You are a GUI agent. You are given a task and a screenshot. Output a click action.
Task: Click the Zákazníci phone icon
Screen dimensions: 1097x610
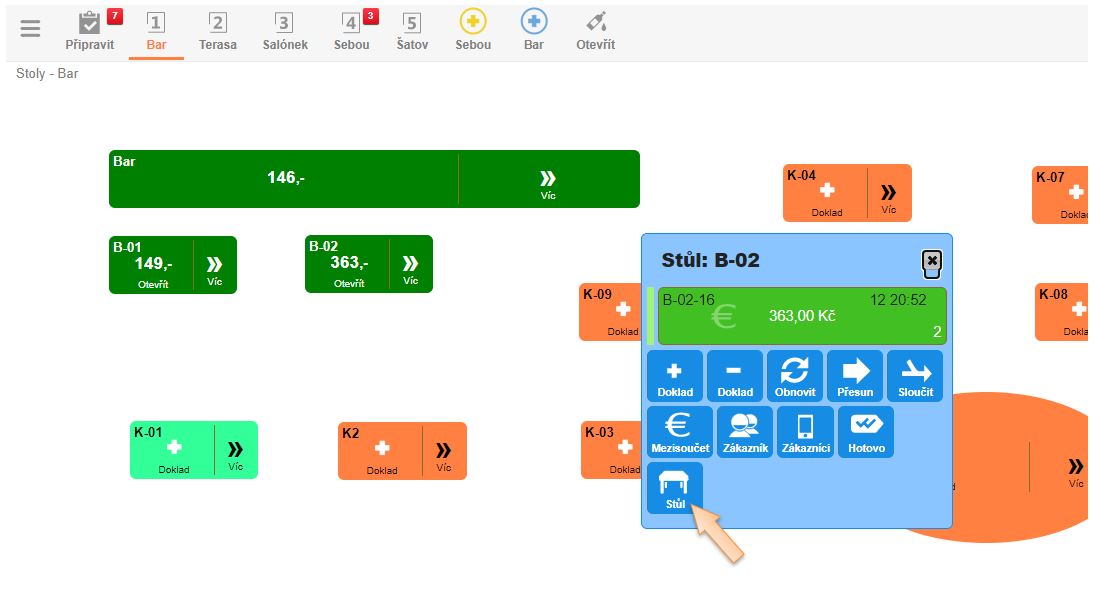point(805,432)
